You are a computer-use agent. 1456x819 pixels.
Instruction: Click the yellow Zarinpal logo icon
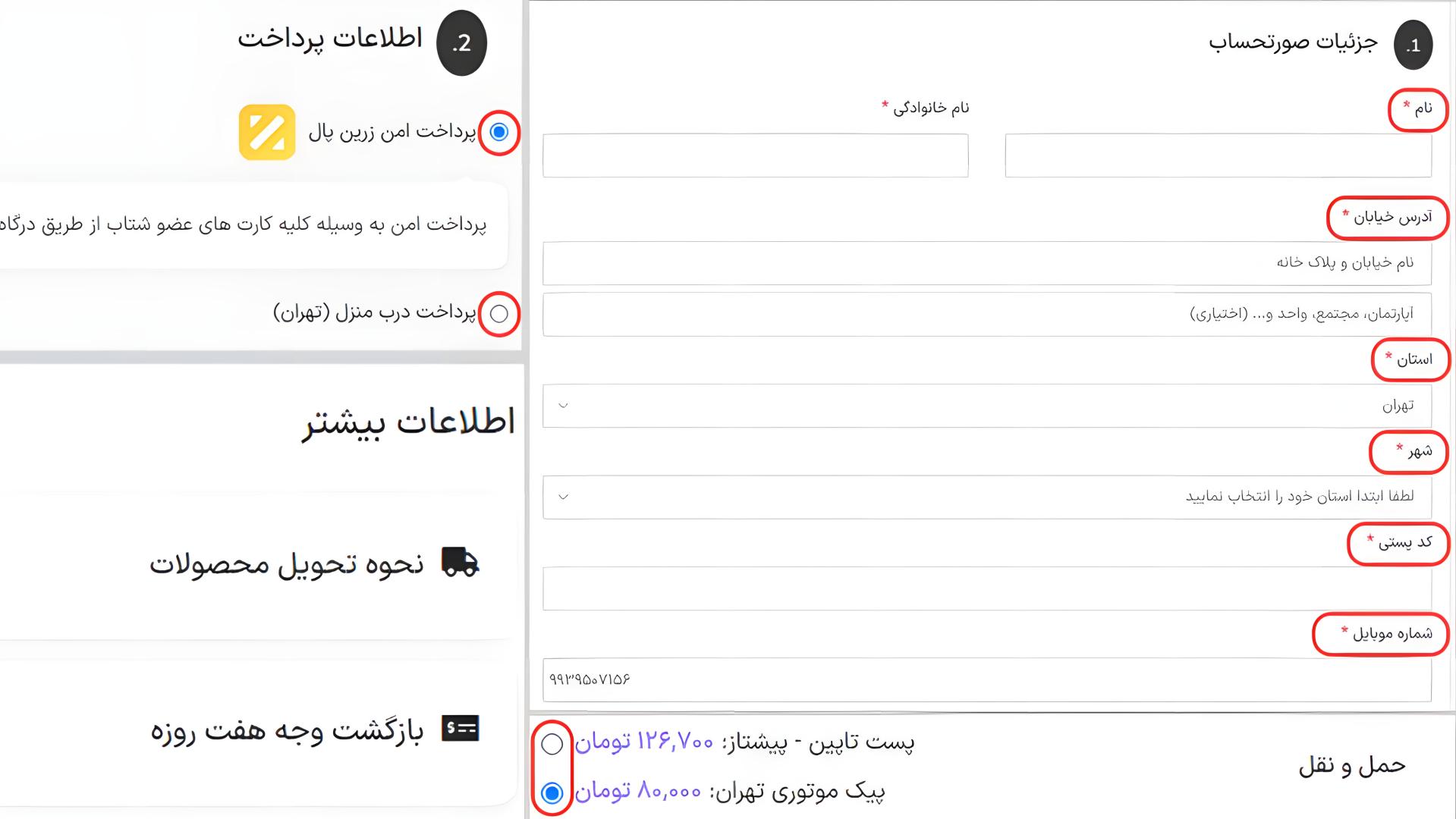(x=267, y=132)
